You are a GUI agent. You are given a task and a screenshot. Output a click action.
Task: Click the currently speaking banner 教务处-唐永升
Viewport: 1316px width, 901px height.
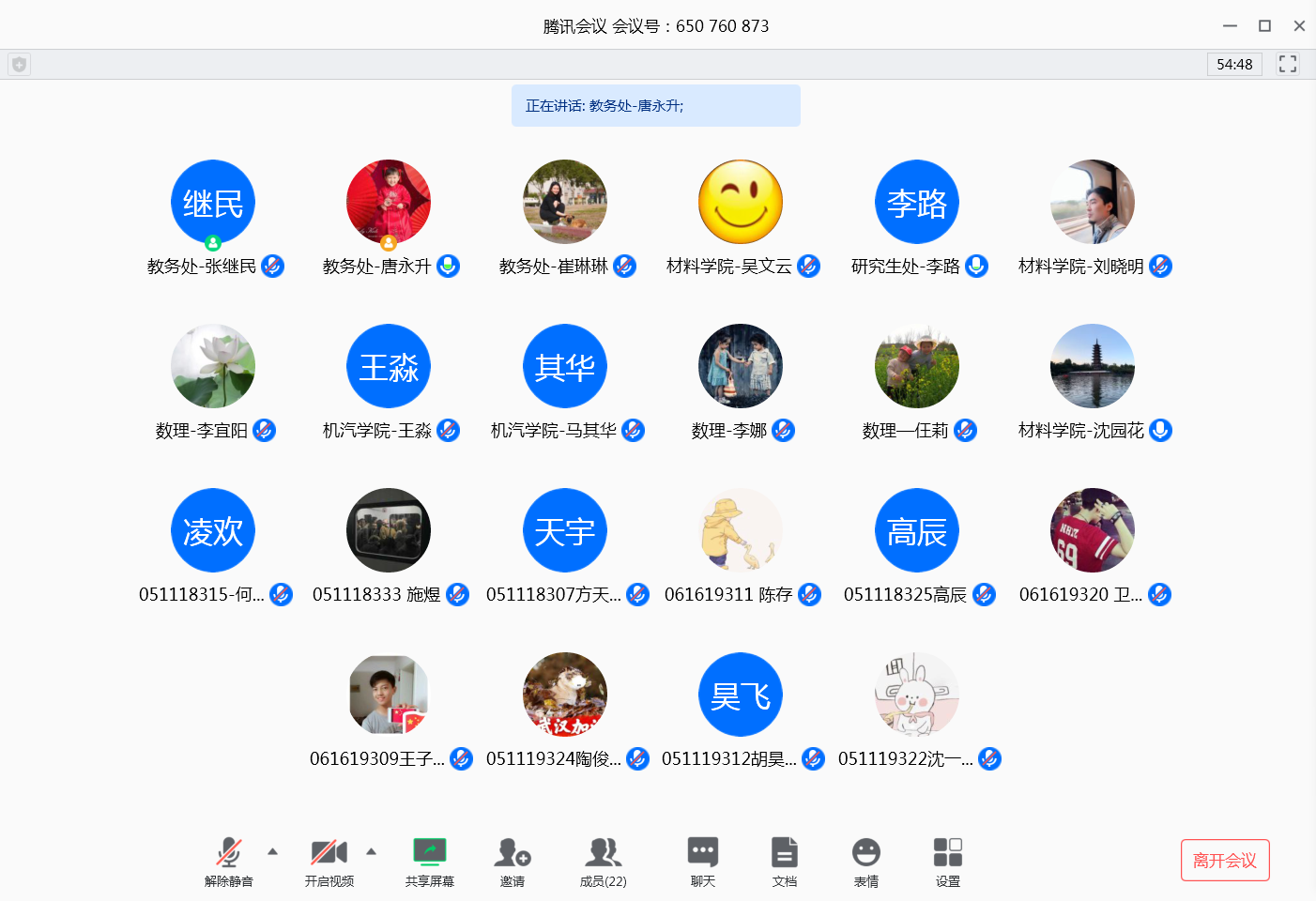point(655,106)
